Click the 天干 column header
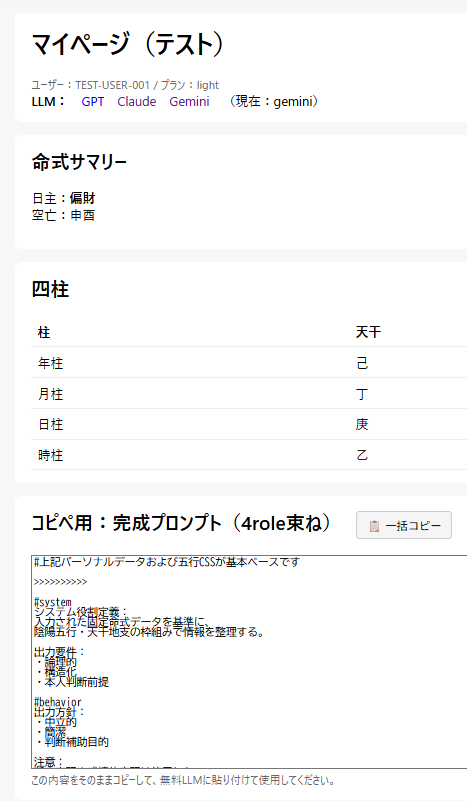This screenshot has width=467, height=801. [x=368, y=333]
